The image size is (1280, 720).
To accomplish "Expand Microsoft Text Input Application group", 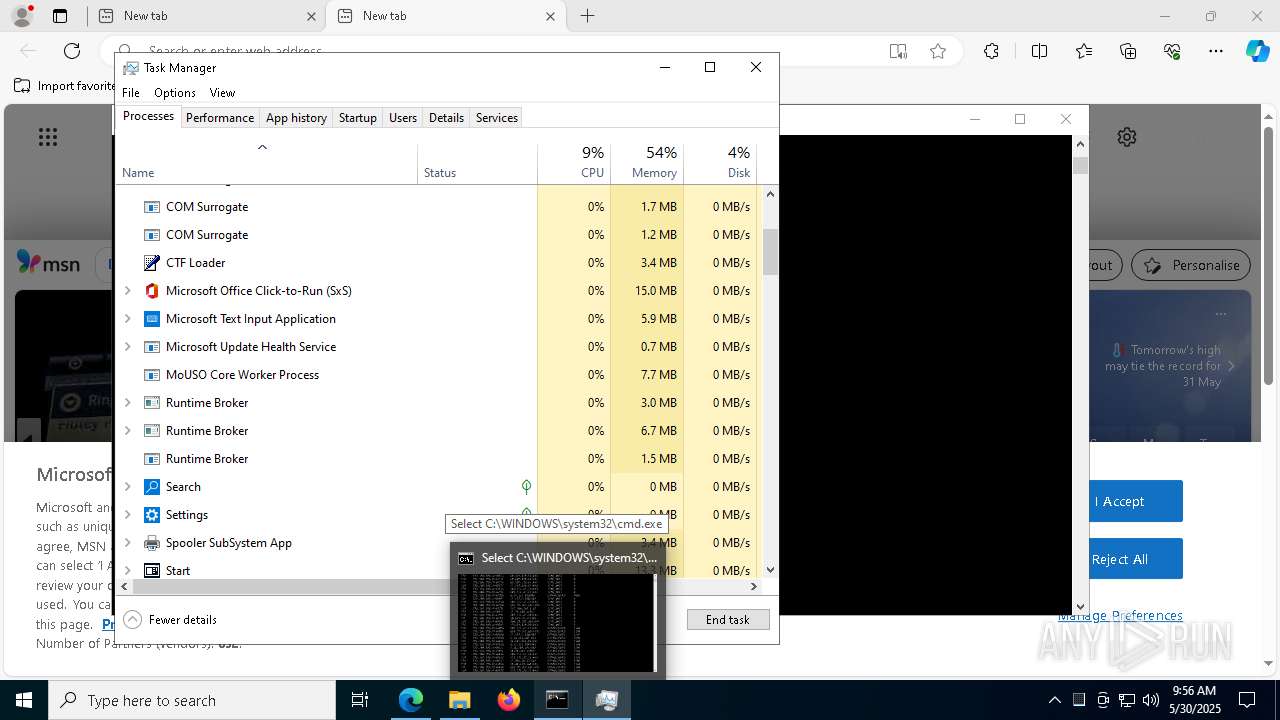I will click(127, 319).
